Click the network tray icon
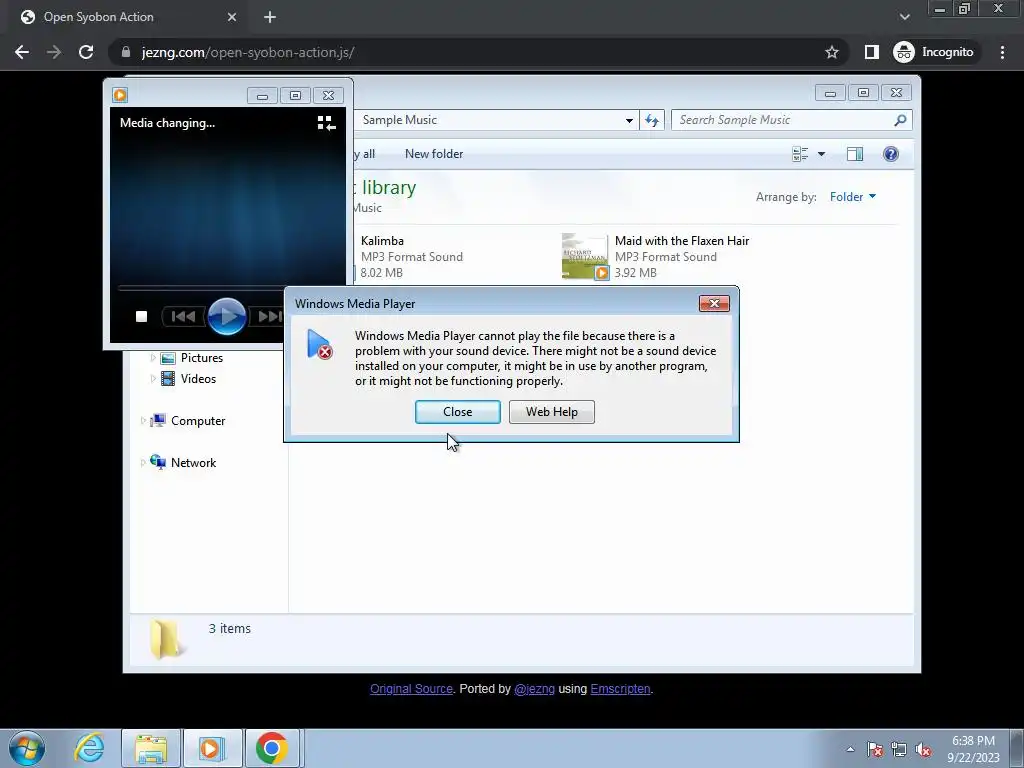The height and width of the screenshot is (768, 1024). click(x=899, y=750)
